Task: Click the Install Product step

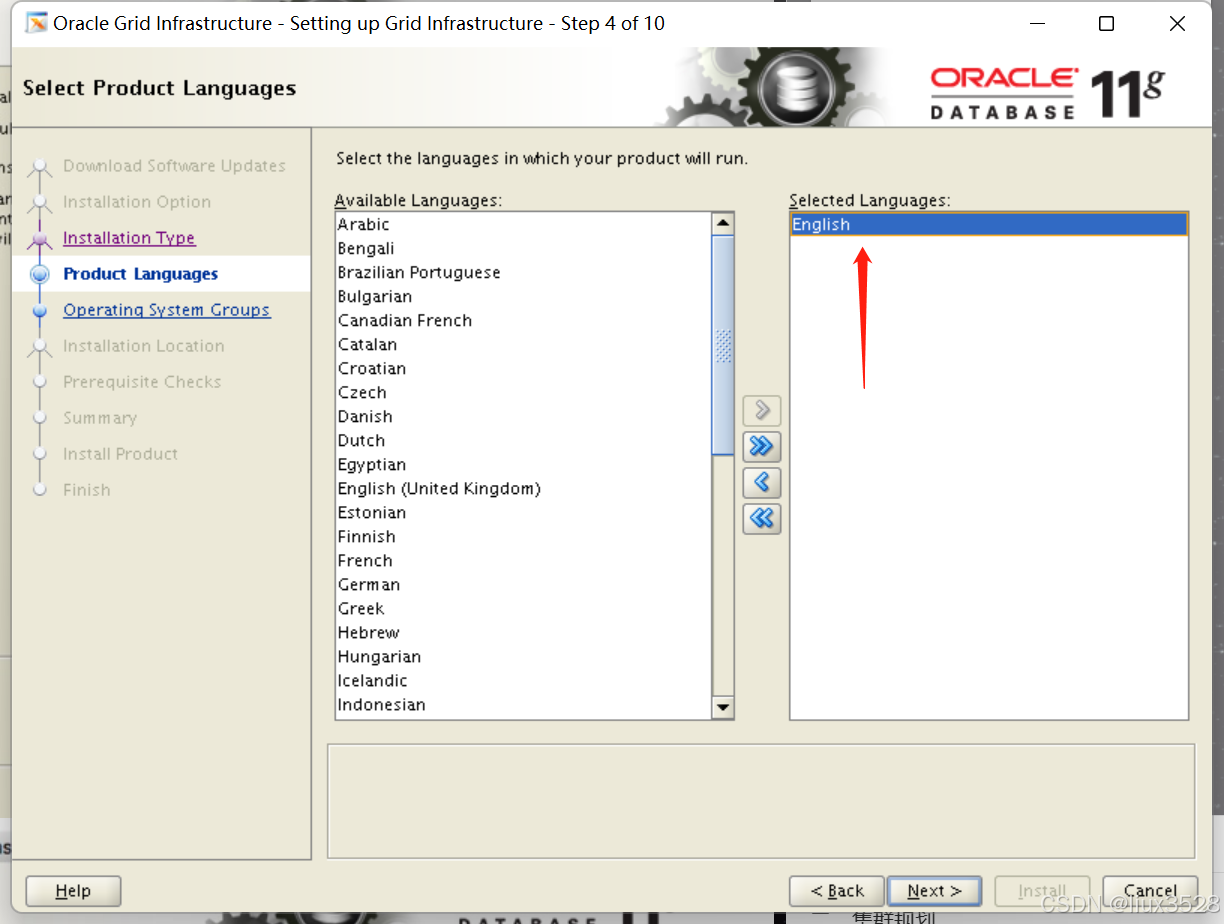Action: point(120,454)
